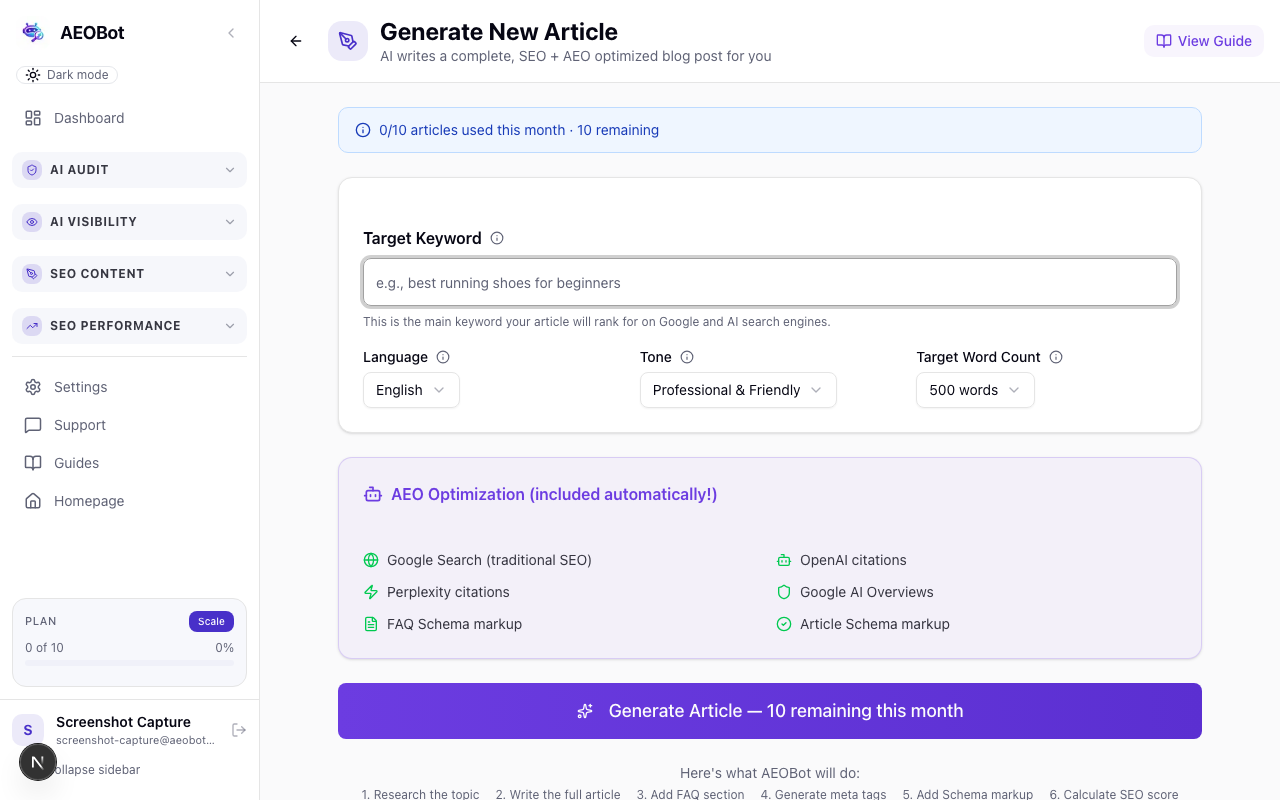Toggle Dark mode
1280x800 pixels.
click(67, 75)
